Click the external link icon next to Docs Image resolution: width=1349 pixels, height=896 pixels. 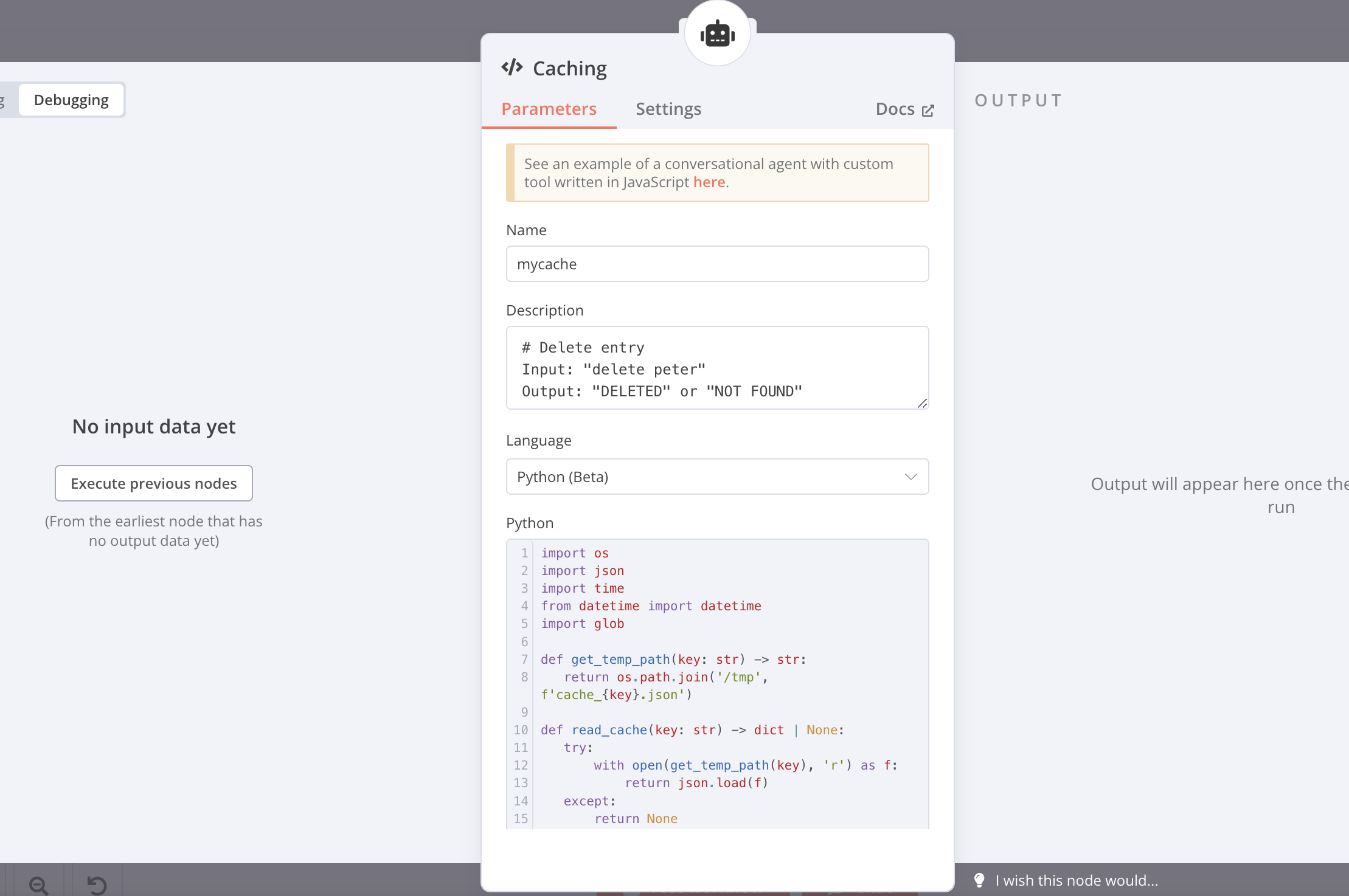[x=928, y=110]
